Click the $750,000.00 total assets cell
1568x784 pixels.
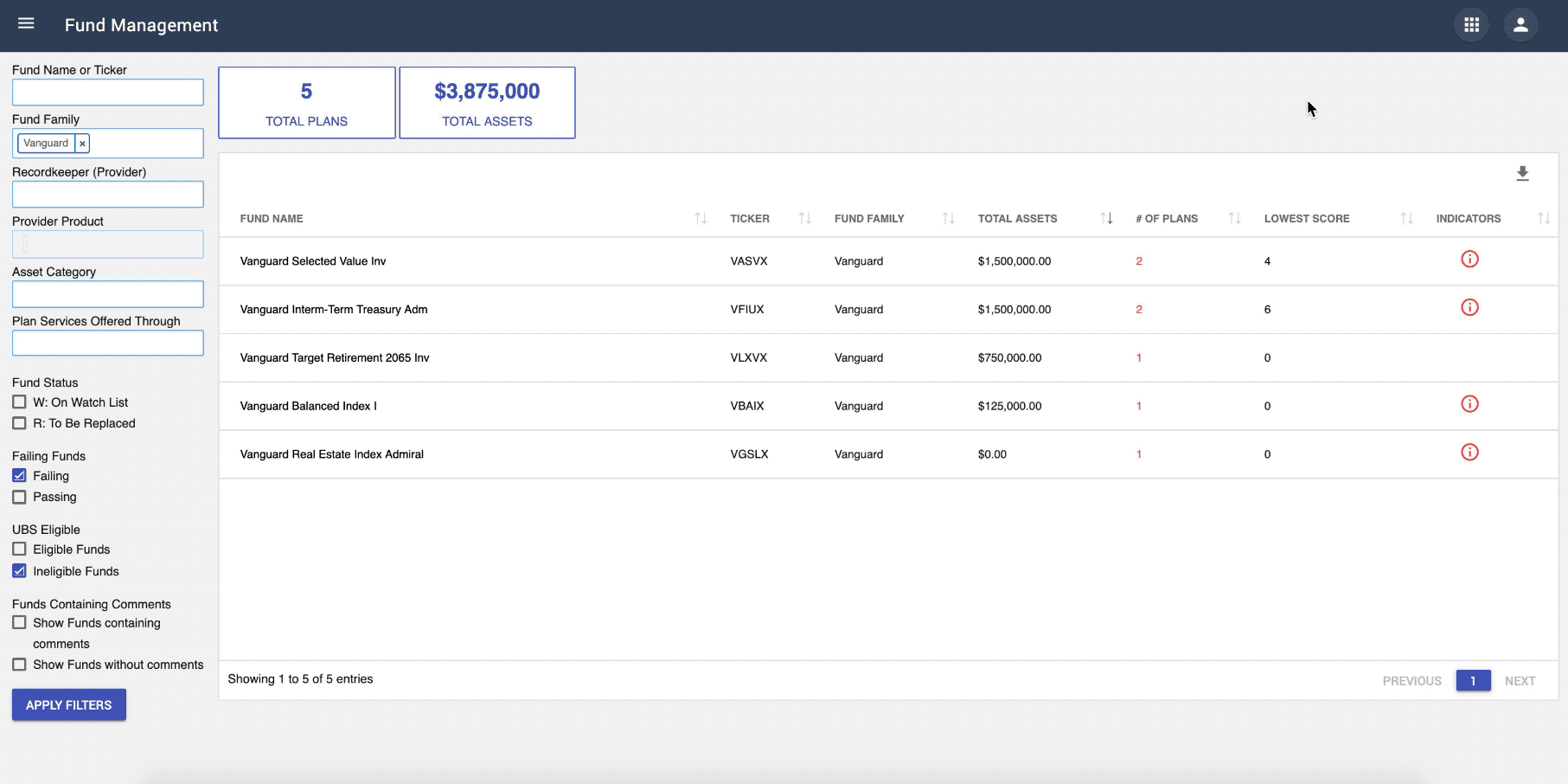tap(1009, 358)
